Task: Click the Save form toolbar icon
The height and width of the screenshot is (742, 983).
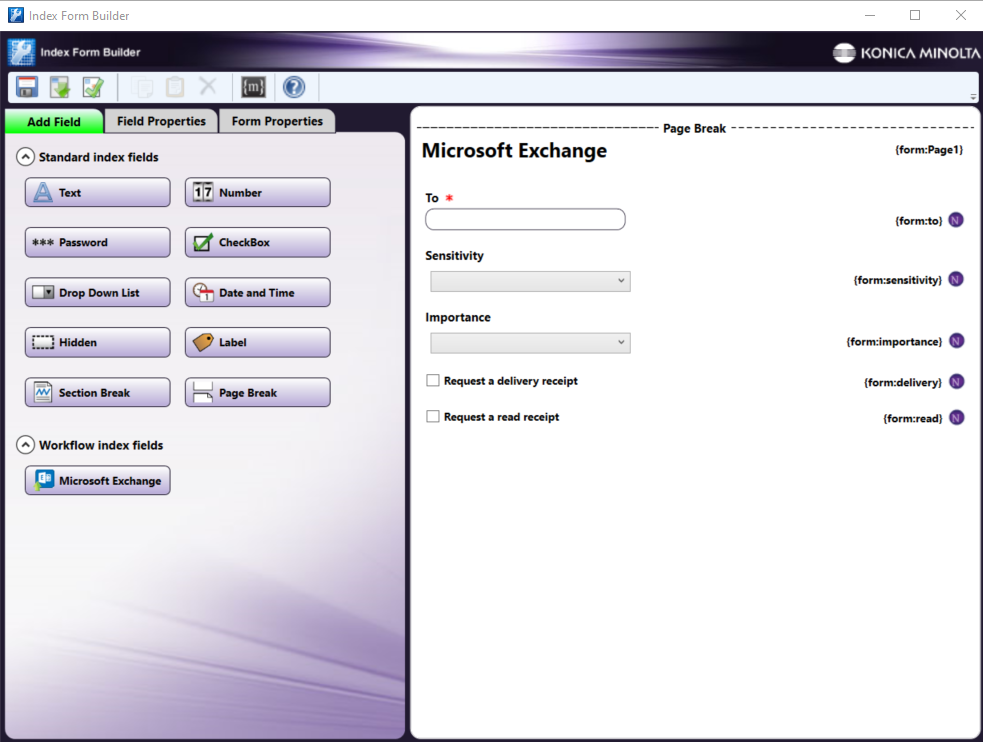Action: click(x=27, y=86)
